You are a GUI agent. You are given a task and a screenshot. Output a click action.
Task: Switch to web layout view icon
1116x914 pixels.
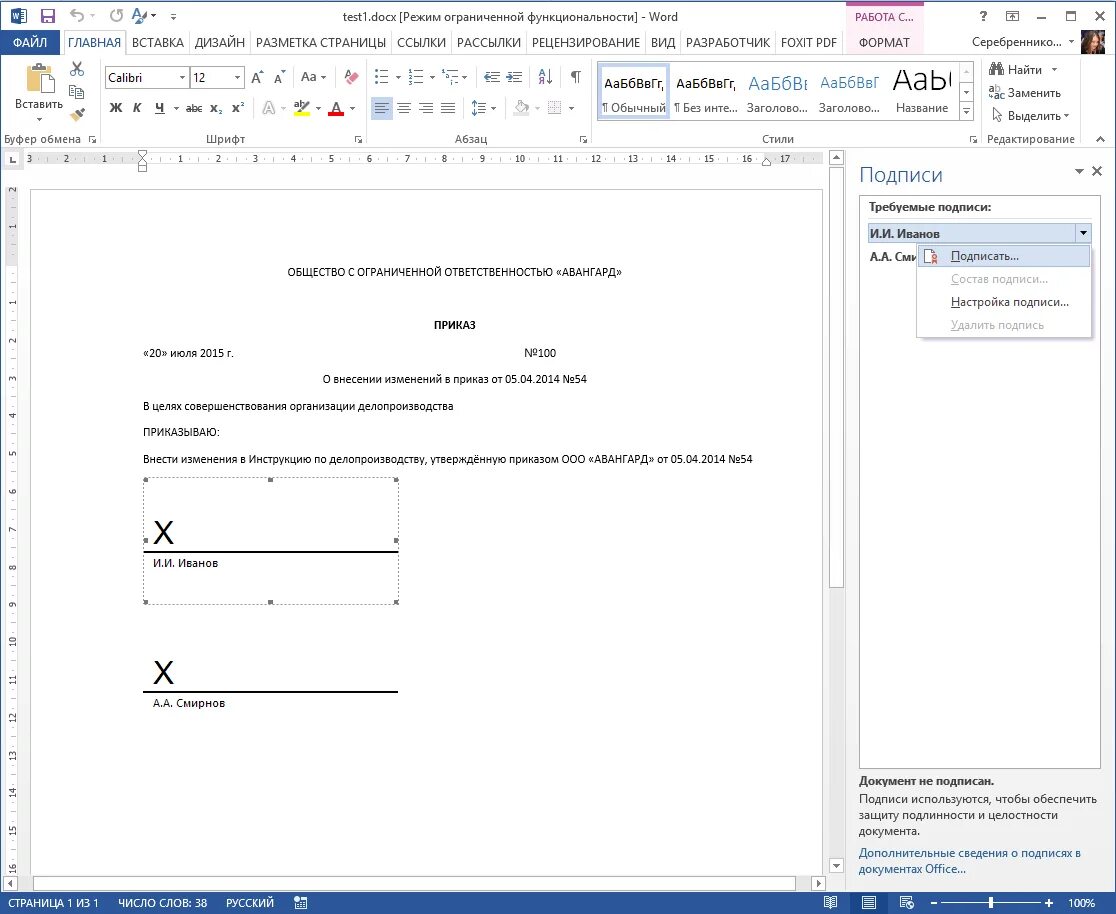tap(906, 903)
